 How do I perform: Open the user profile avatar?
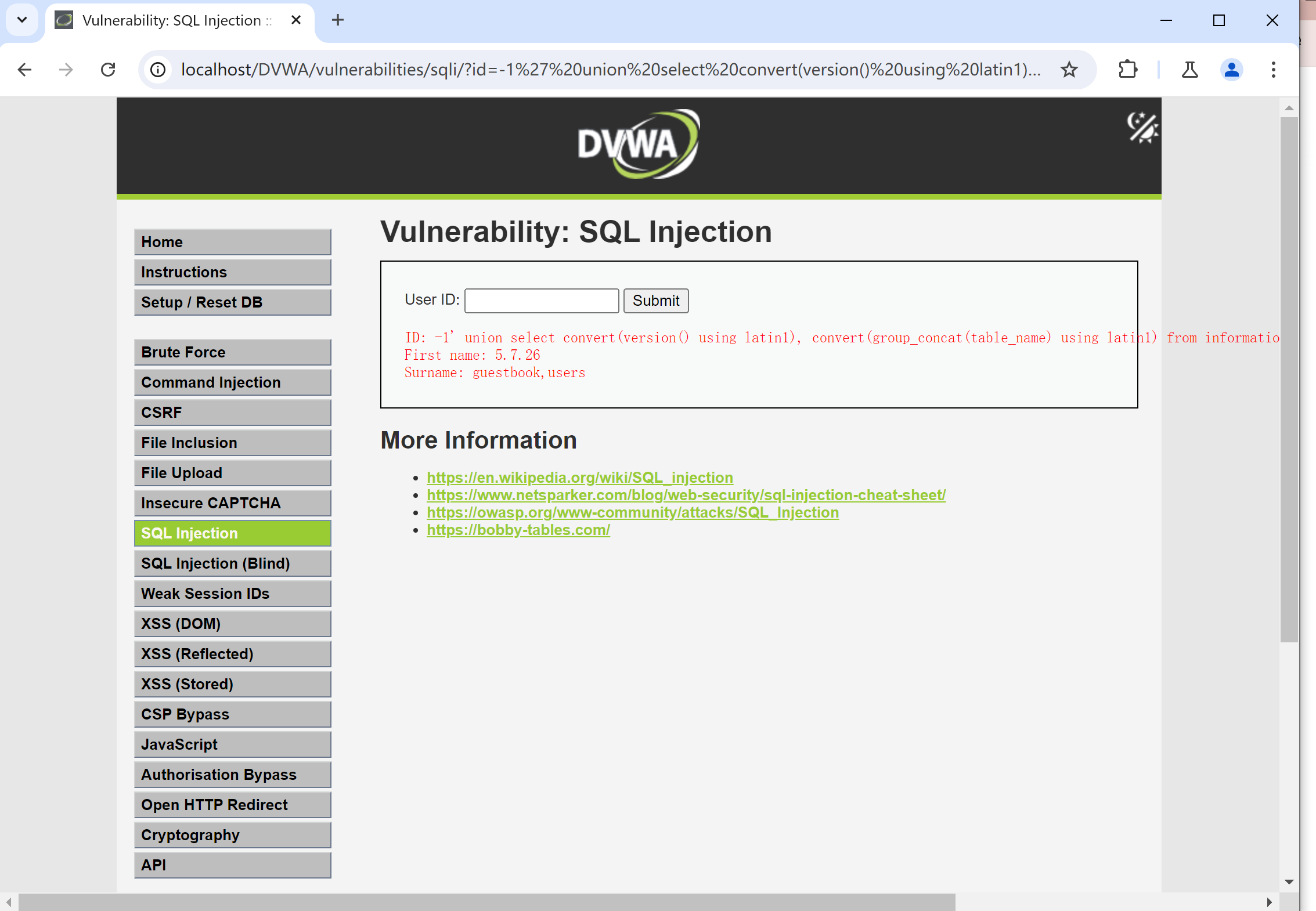[1231, 70]
